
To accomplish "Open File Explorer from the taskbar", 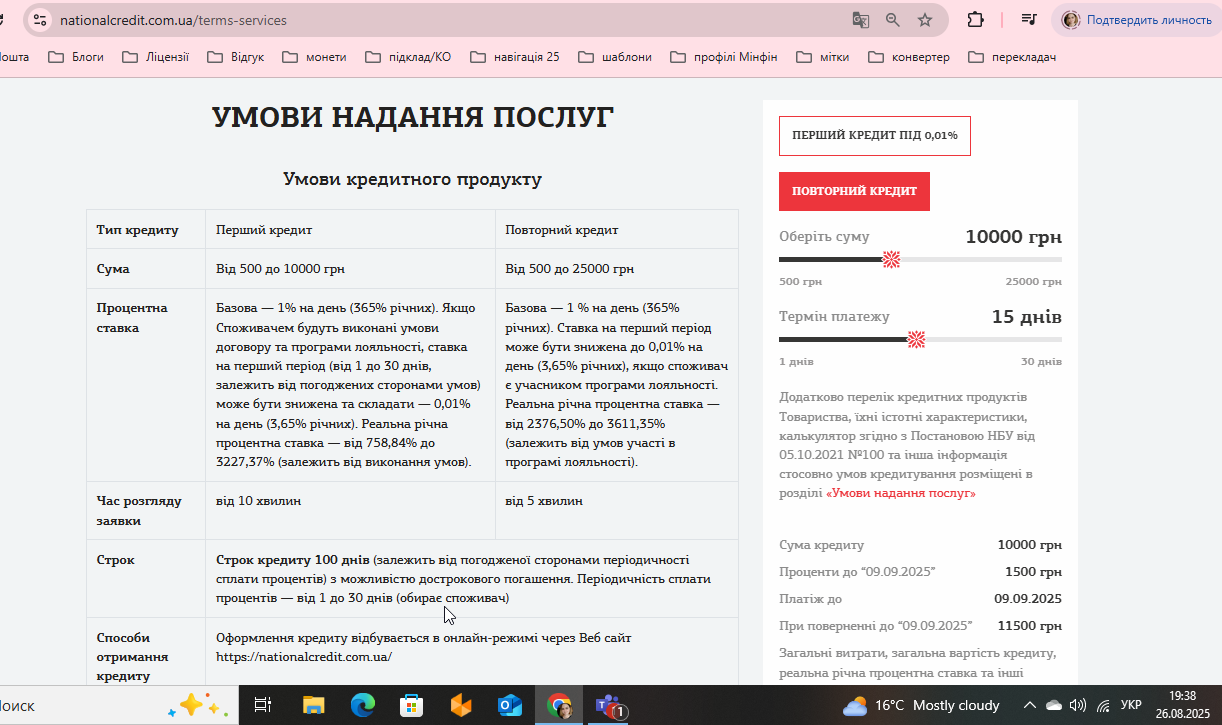I will (x=313, y=705).
